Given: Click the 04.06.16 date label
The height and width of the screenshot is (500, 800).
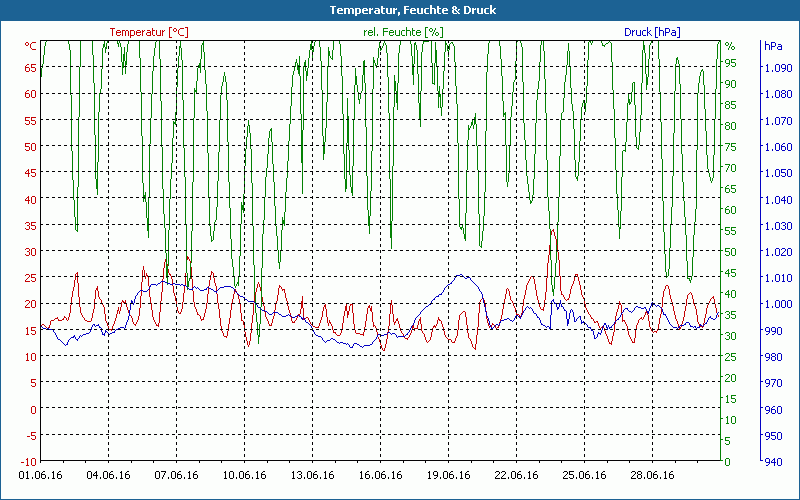Looking at the screenshot, I should coord(109,475).
